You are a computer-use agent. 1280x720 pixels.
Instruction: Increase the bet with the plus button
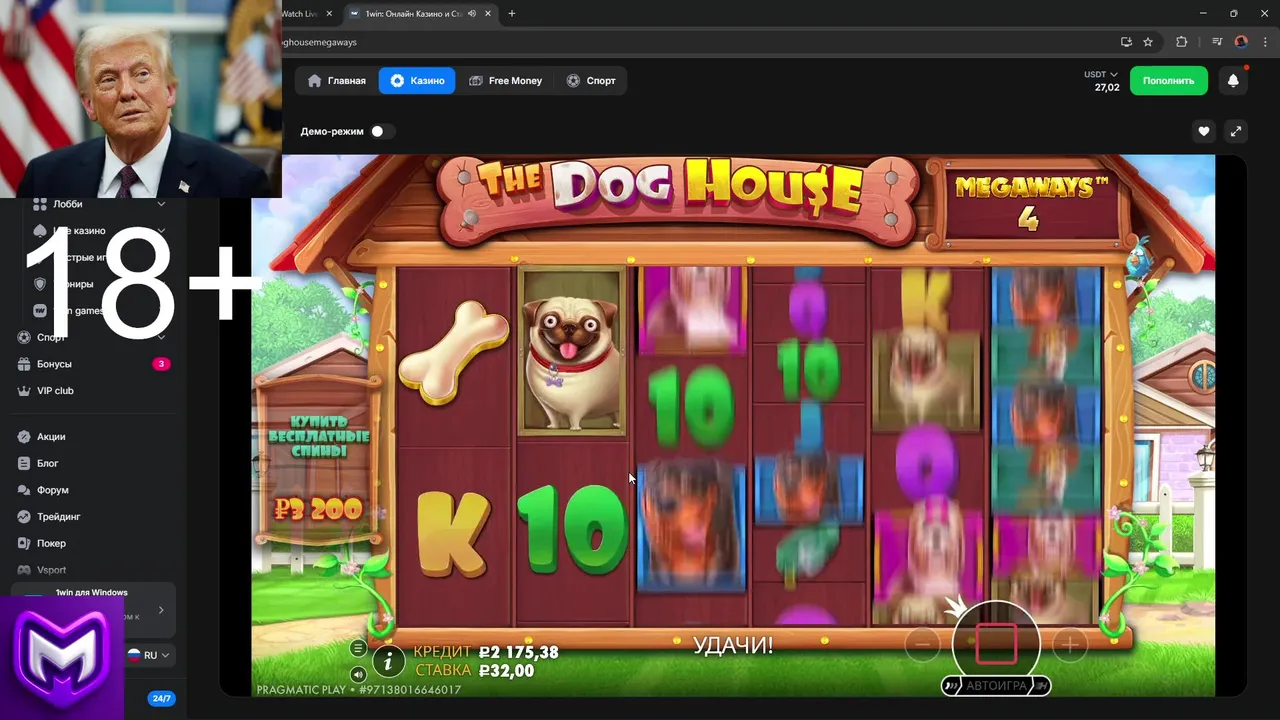coord(1069,645)
